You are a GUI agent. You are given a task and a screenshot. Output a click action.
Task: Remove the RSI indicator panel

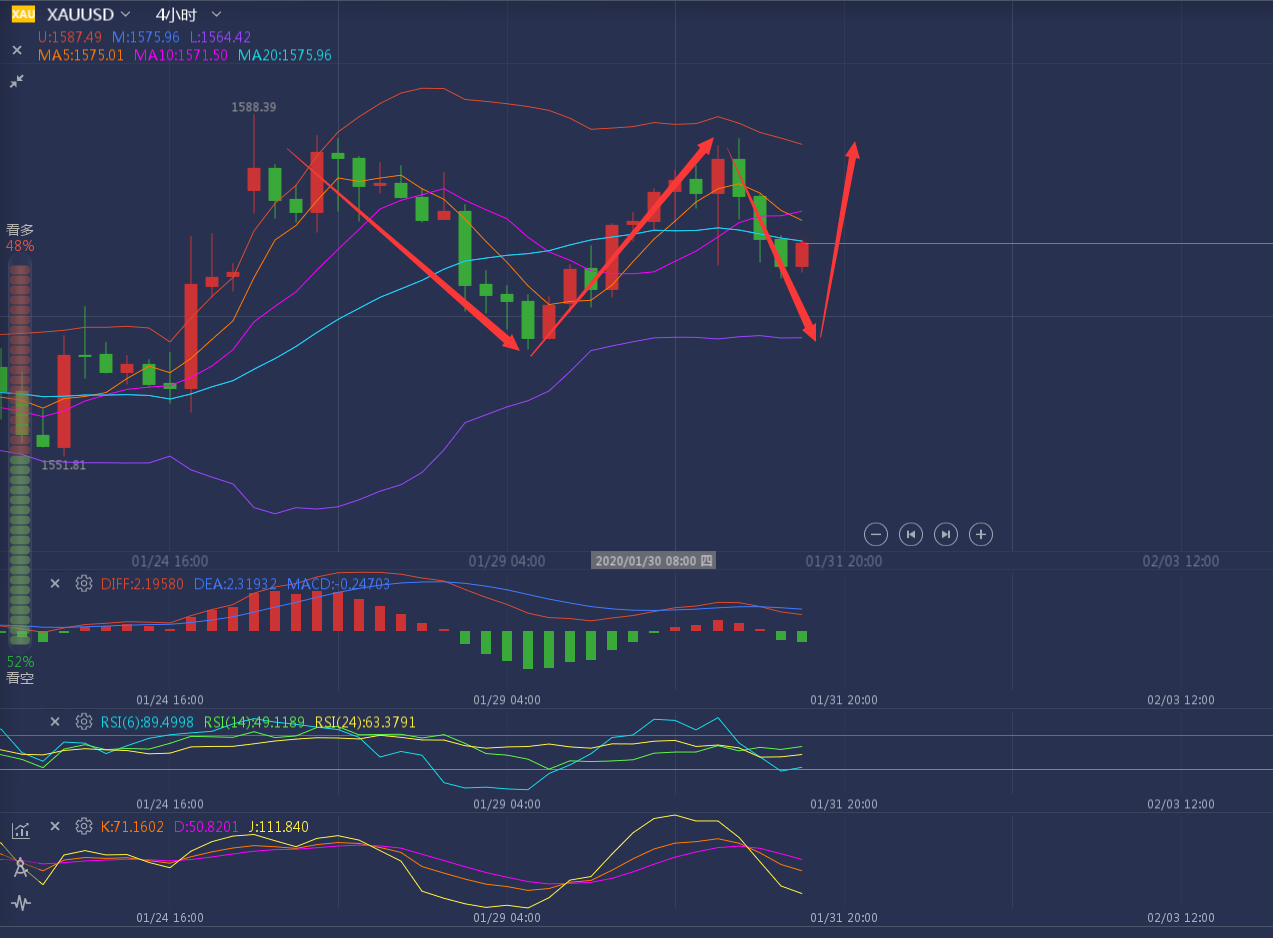coord(55,721)
